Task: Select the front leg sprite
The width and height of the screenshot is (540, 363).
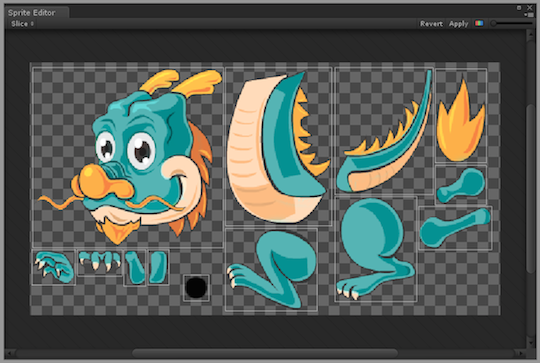Action: coord(271,270)
